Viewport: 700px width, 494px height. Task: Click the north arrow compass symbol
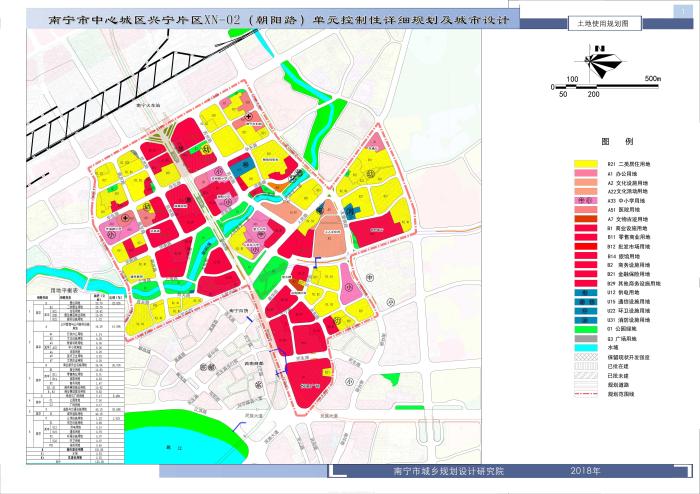(601, 62)
